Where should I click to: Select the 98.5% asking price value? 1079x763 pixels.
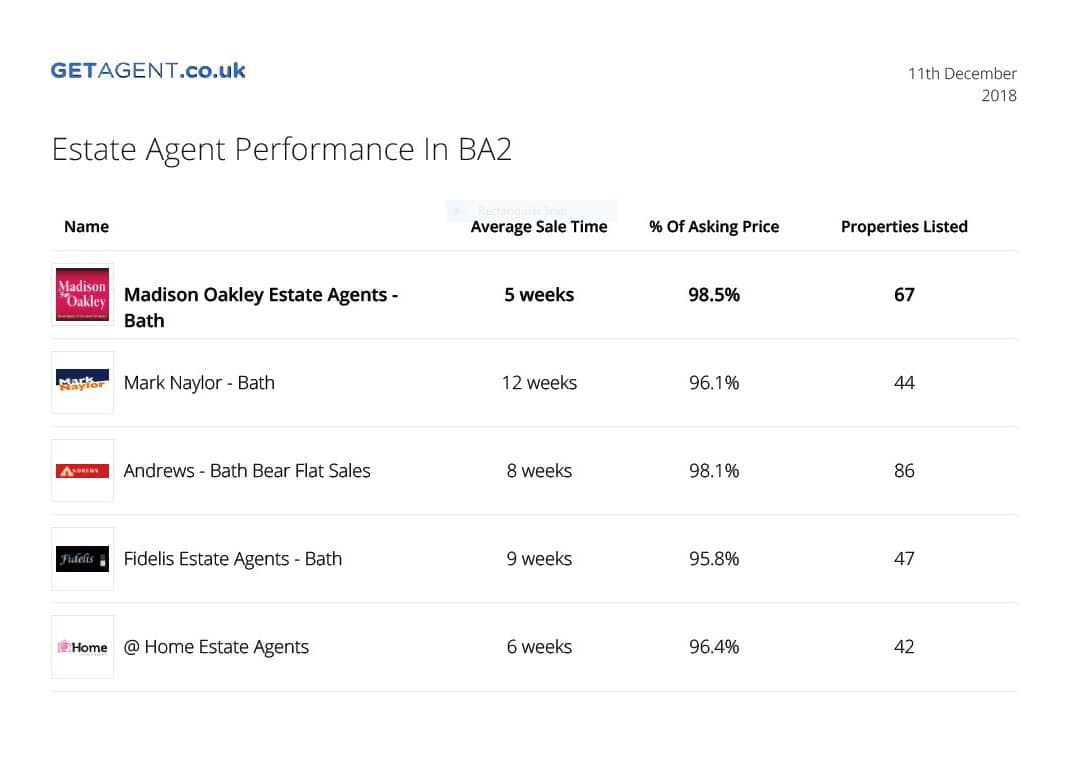coord(714,294)
